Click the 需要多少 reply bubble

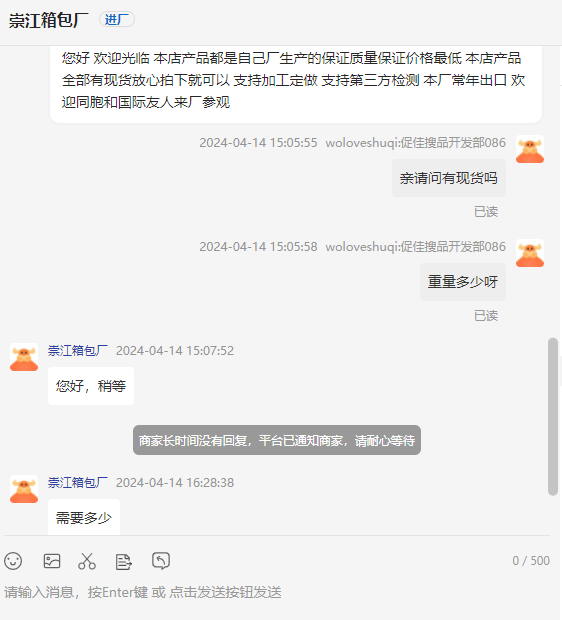[84, 517]
